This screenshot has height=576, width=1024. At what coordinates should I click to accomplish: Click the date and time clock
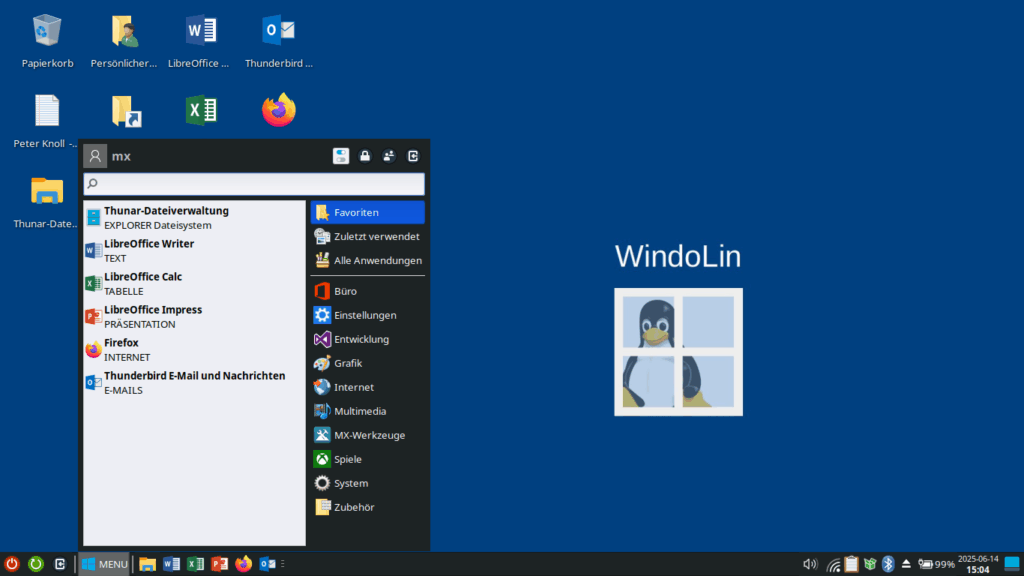pyautogui.click(x=978, y=564)
